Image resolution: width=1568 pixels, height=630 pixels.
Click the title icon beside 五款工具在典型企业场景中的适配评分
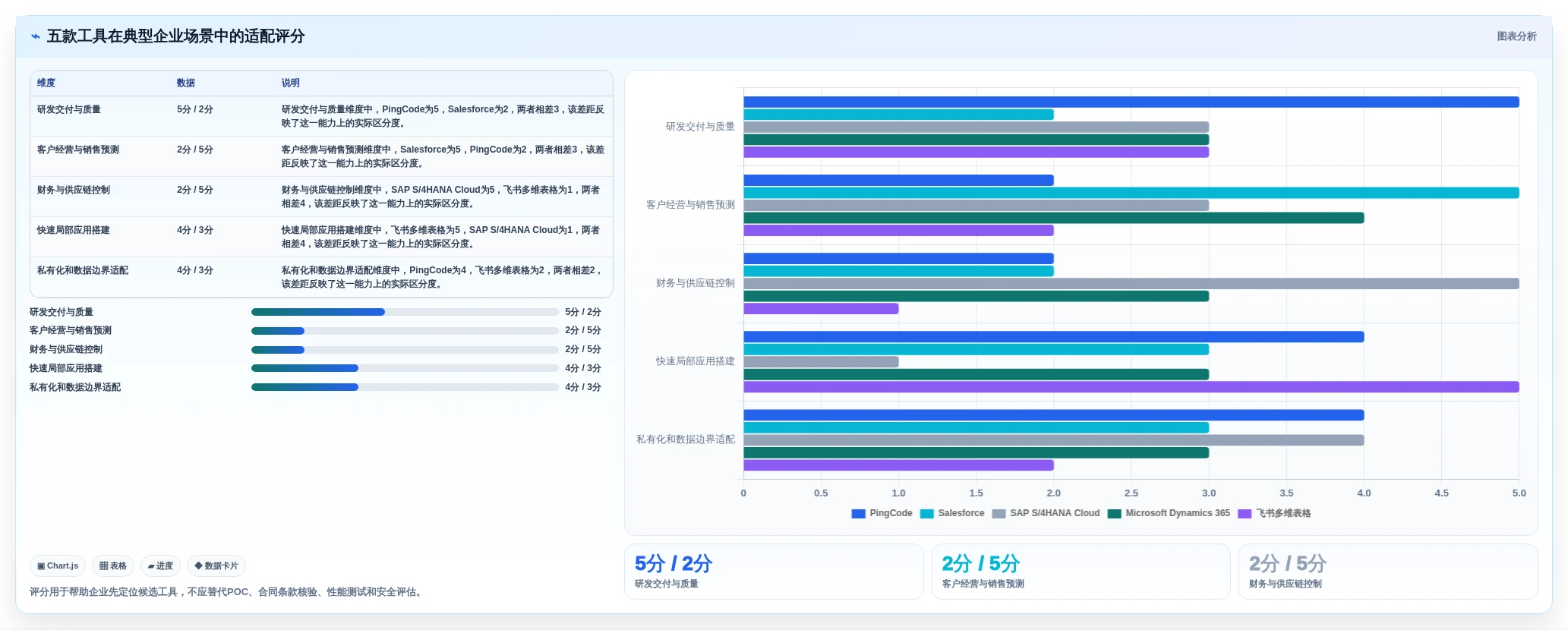click(36, 36)
